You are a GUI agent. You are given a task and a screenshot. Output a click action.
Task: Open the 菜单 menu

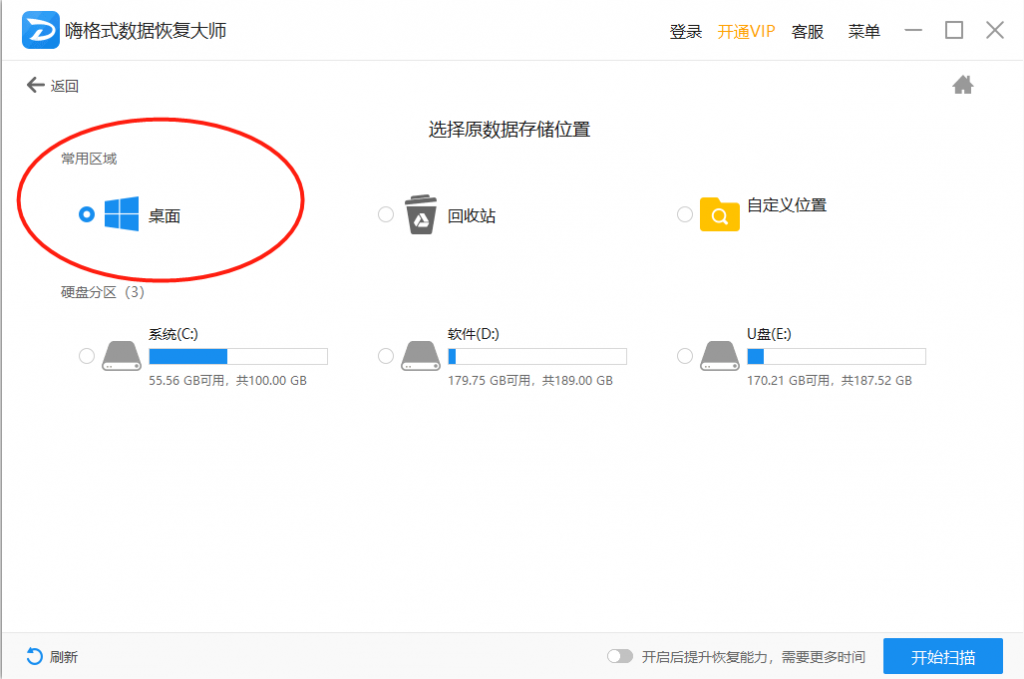tap(864, 31)
